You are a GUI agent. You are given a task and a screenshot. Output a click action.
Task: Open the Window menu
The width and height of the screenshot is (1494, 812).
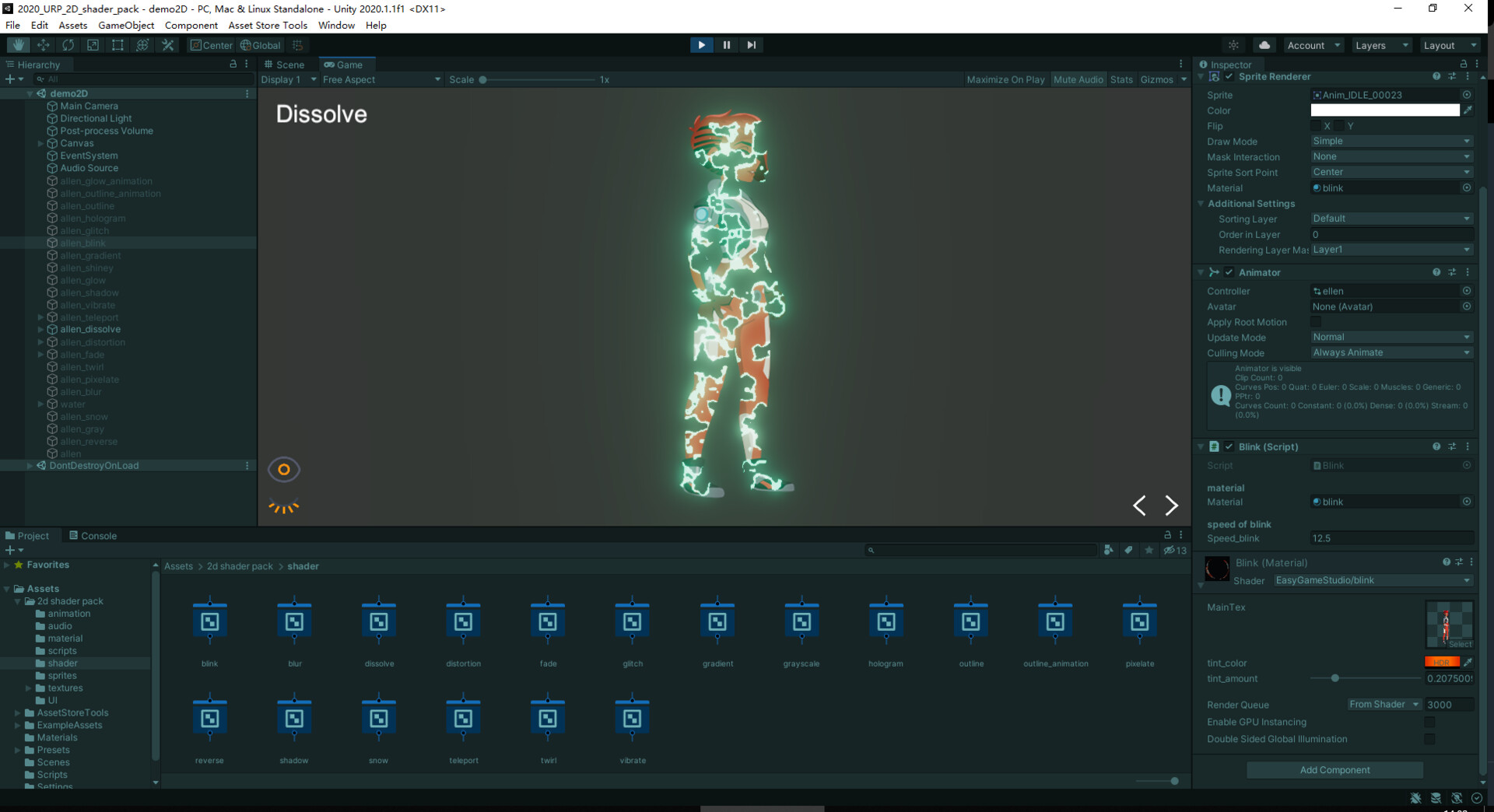(x=336, y=25)
